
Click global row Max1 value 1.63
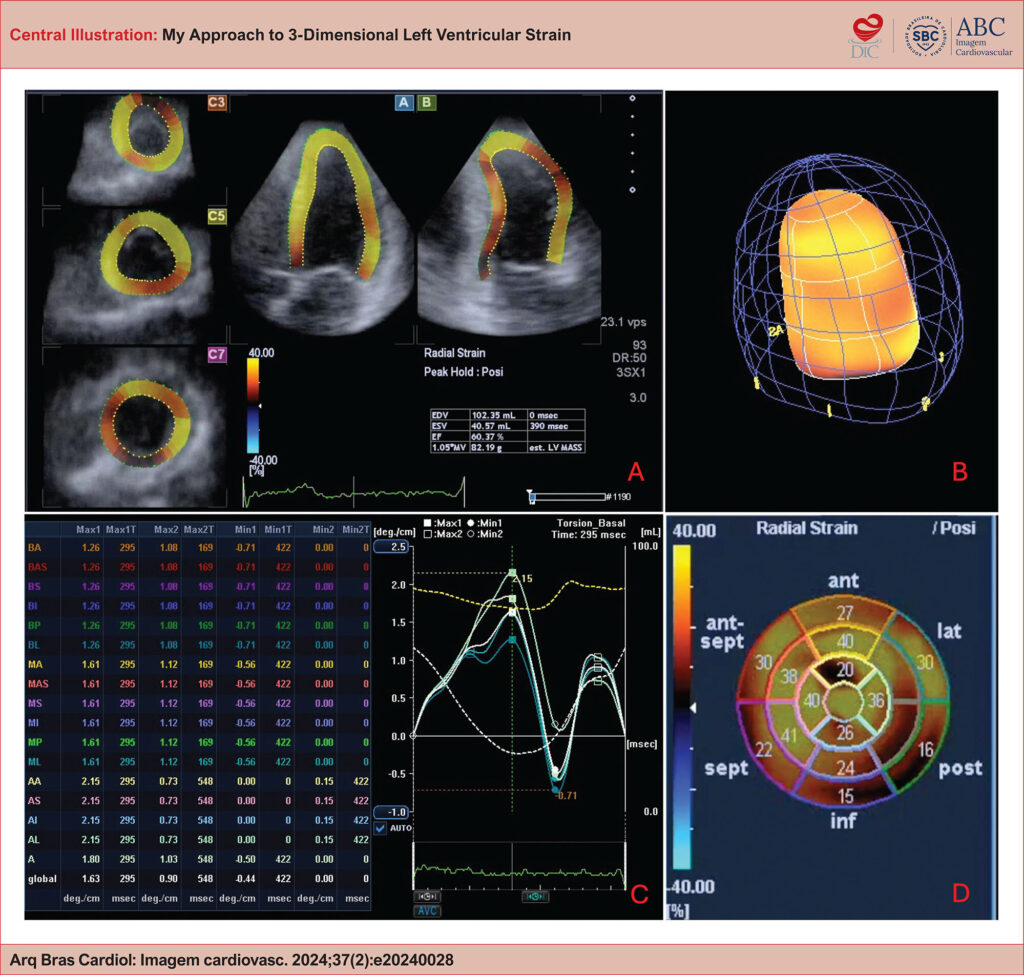90,879
